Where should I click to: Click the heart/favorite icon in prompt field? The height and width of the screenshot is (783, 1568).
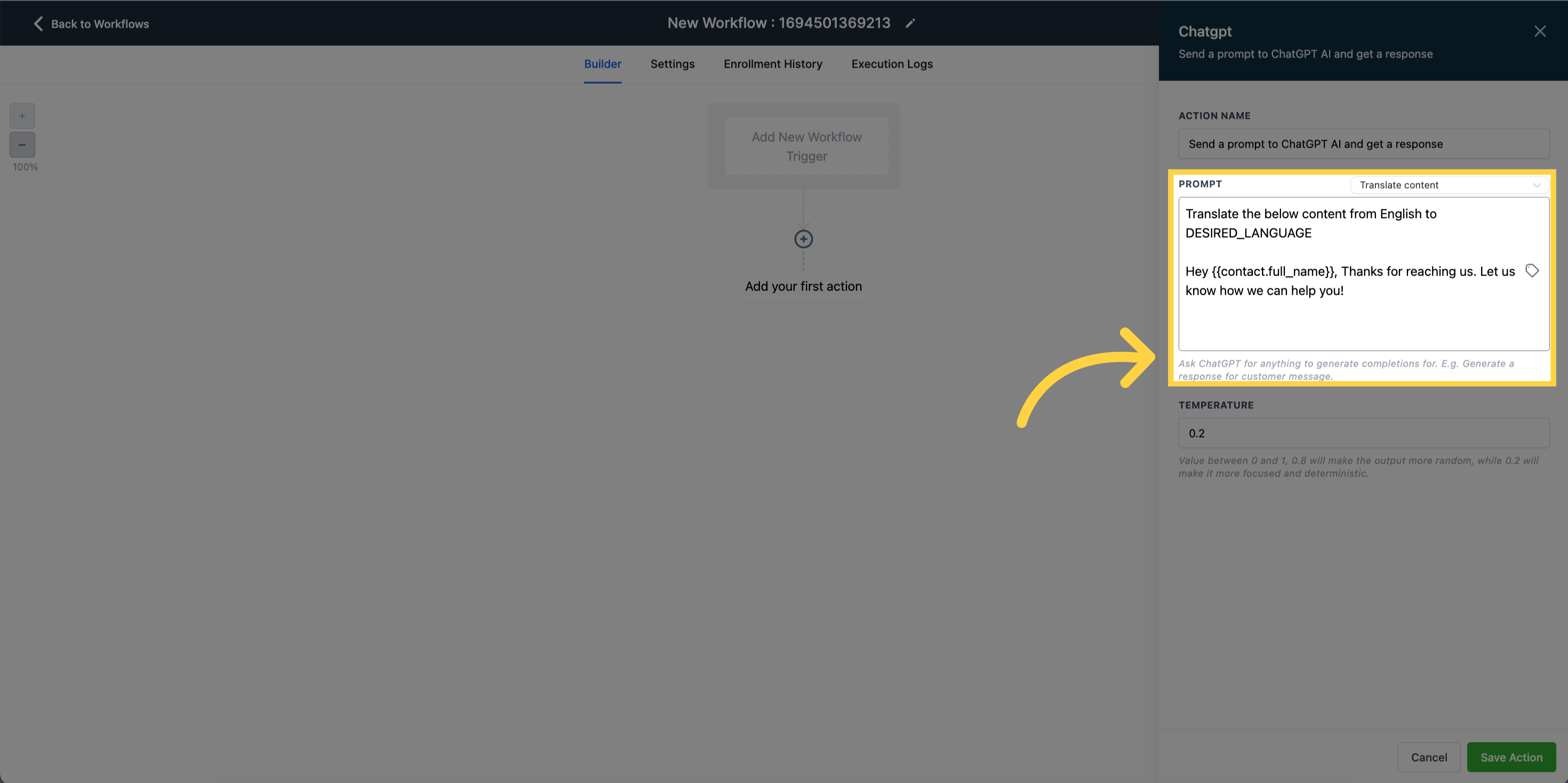coord(1532,272)
